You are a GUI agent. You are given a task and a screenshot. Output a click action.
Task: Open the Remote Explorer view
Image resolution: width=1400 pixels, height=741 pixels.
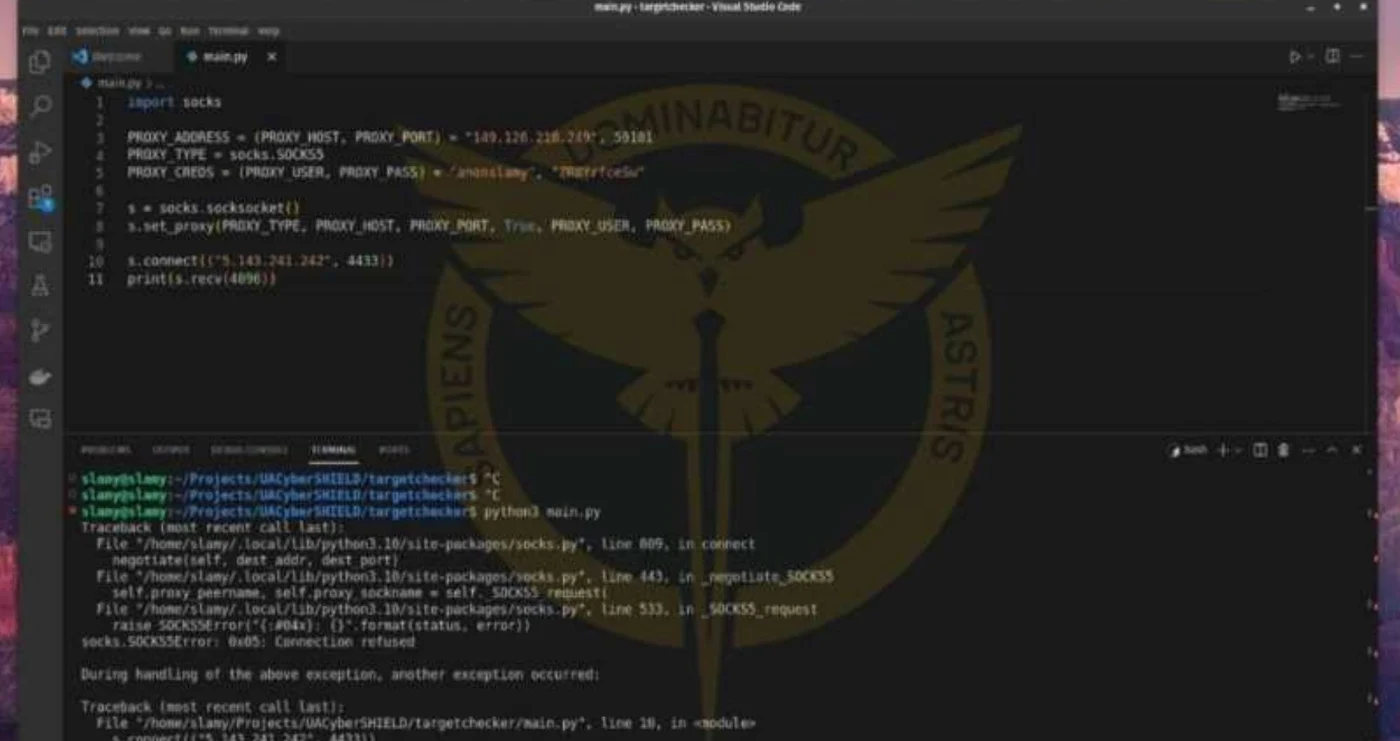click(40, 242)
